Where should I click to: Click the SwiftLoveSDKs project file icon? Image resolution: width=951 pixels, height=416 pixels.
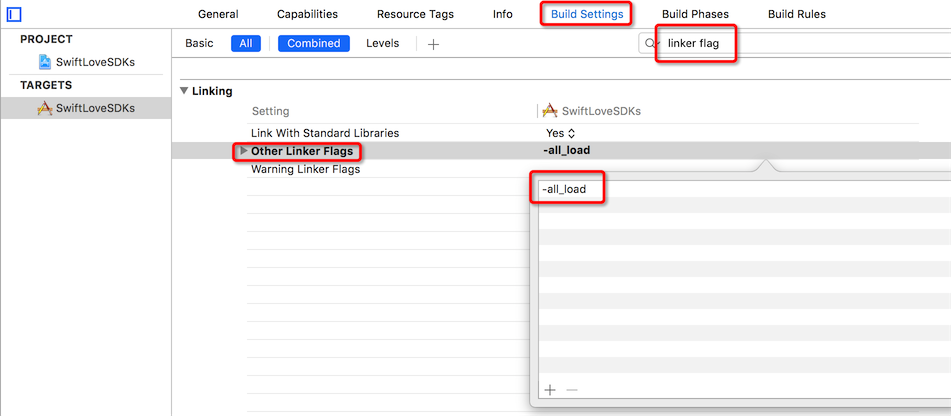pyautogui.click(x=45, y=62)
